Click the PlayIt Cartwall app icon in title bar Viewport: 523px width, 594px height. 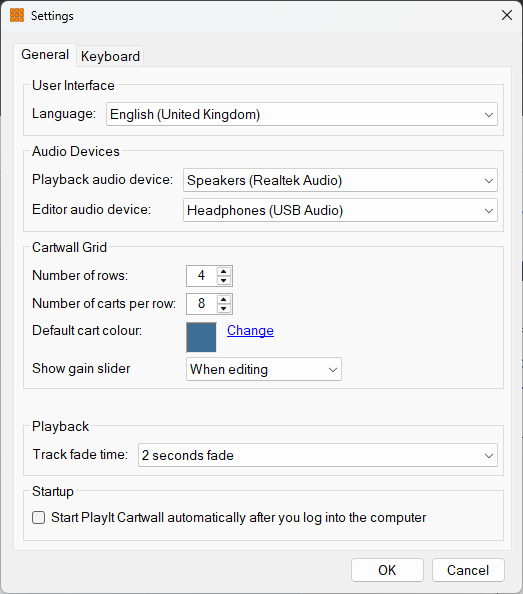point(17,16)
